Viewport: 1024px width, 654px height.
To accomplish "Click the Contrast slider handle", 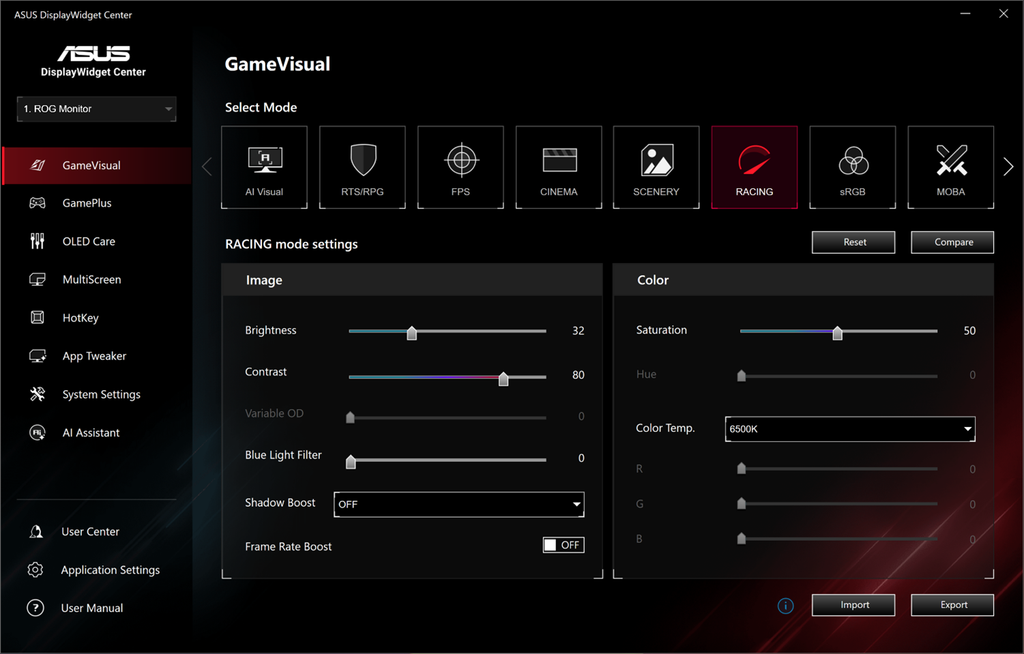I will (504, 379).
